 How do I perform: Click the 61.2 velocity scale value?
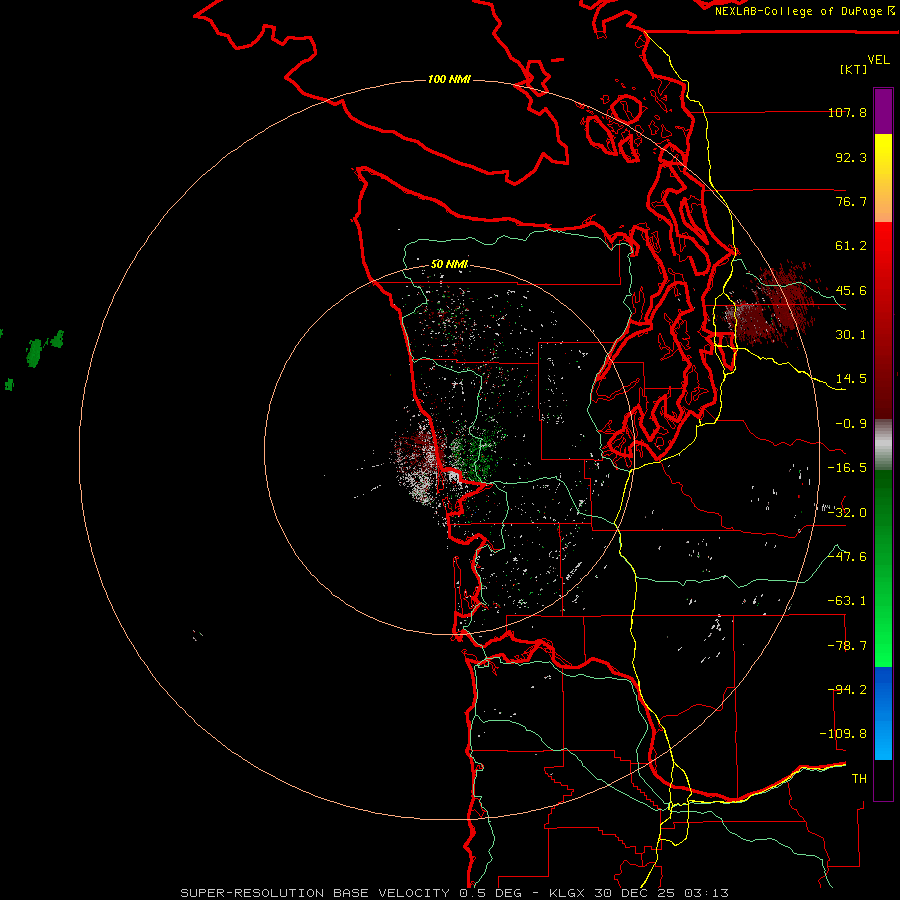pos(851,246)
